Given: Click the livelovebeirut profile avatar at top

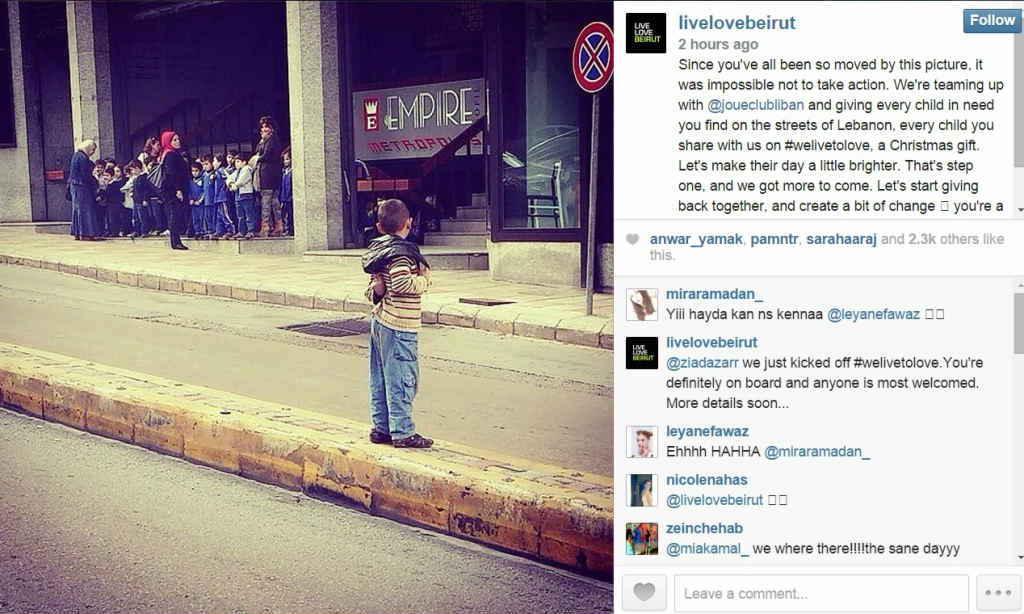Looking at the screenshot, I should click(x=646, y=33).
